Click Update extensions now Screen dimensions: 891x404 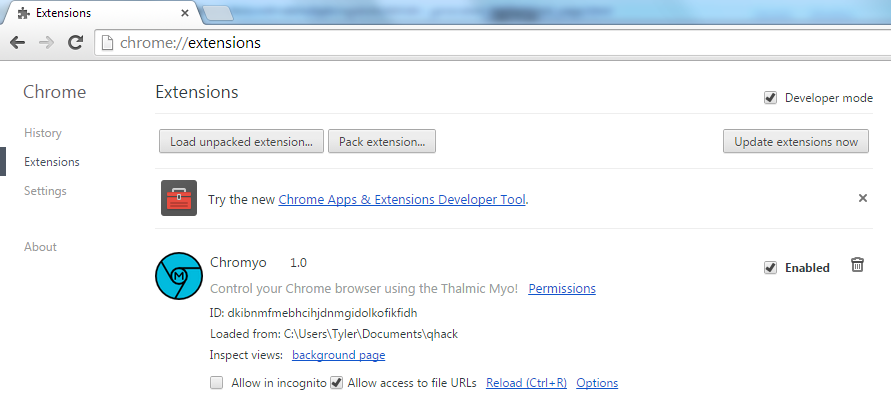(x=796, y=141)
